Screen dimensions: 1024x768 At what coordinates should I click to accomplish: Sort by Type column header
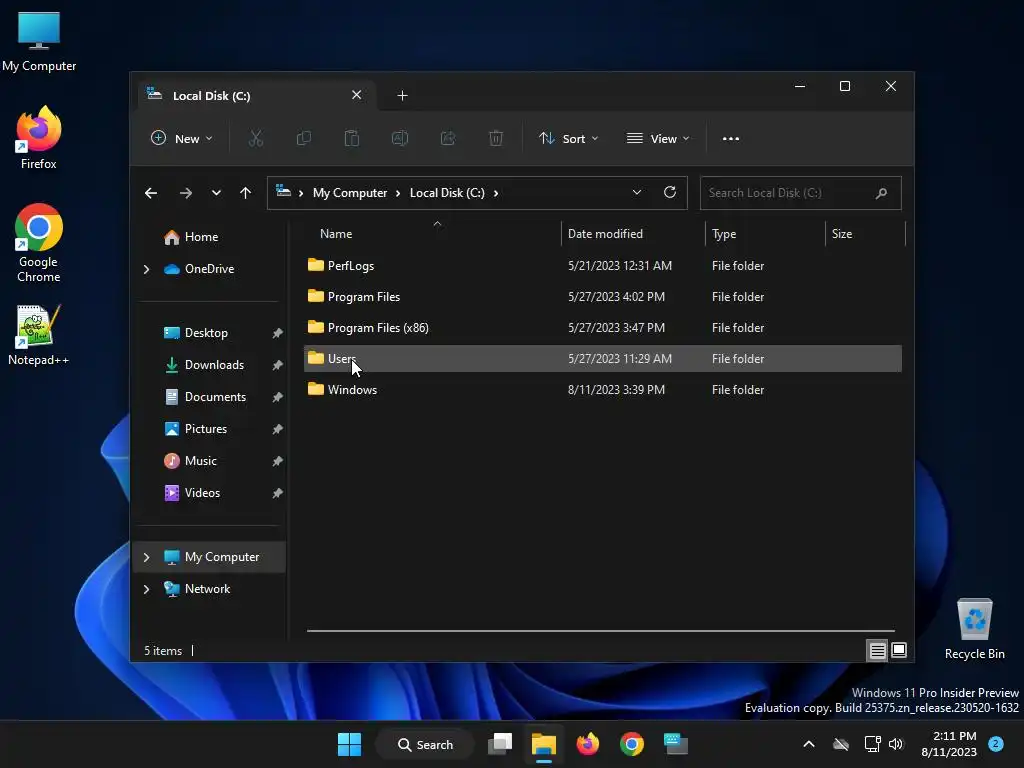coord(765,234)
